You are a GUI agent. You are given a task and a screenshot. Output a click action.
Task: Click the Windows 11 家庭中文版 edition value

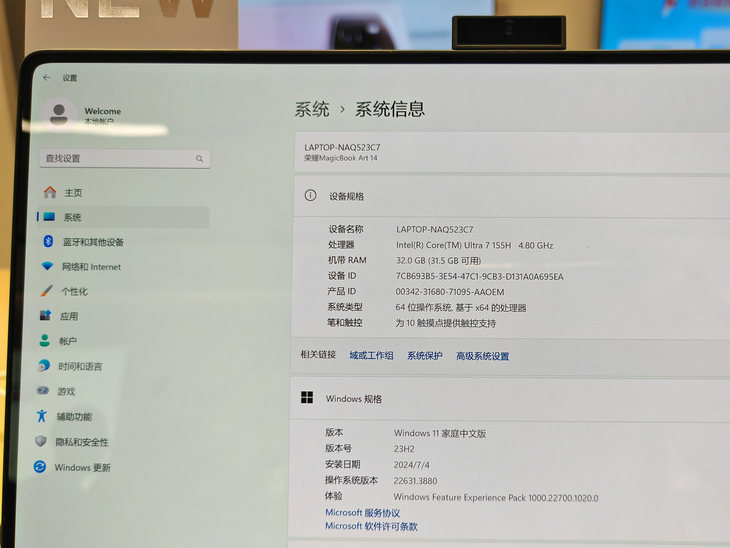pos(440,433)
